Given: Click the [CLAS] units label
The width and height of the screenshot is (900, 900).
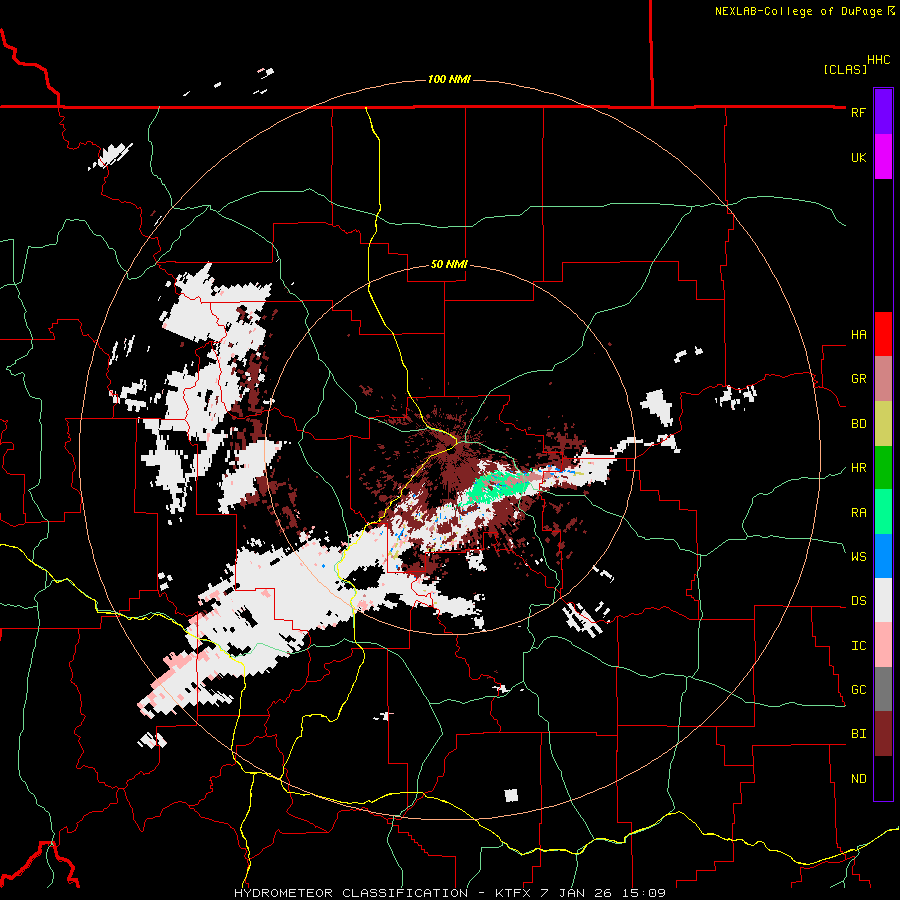Looking at the screenshot, I should [845, 69].
